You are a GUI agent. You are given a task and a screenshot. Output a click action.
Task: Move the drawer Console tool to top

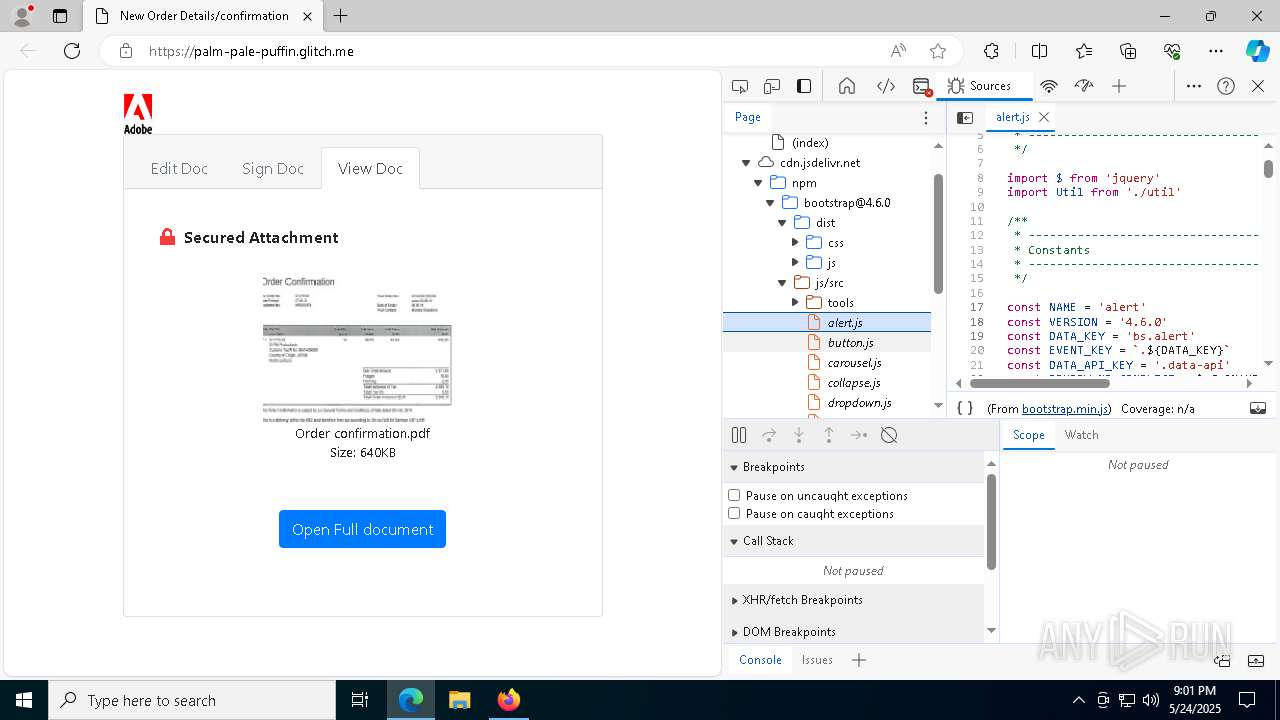point(1222,661)
